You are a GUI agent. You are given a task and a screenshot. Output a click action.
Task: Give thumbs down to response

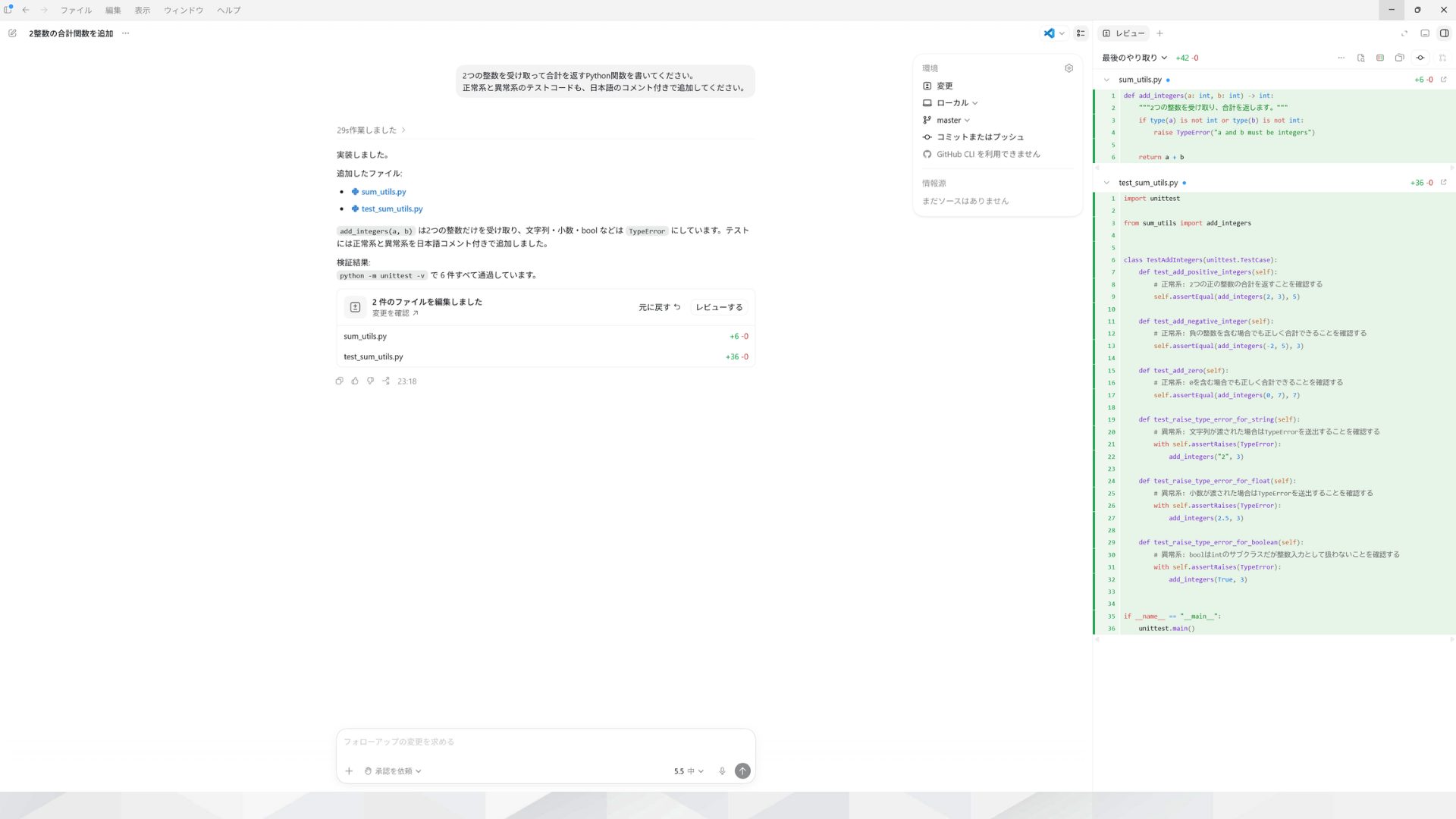(370, 381)
